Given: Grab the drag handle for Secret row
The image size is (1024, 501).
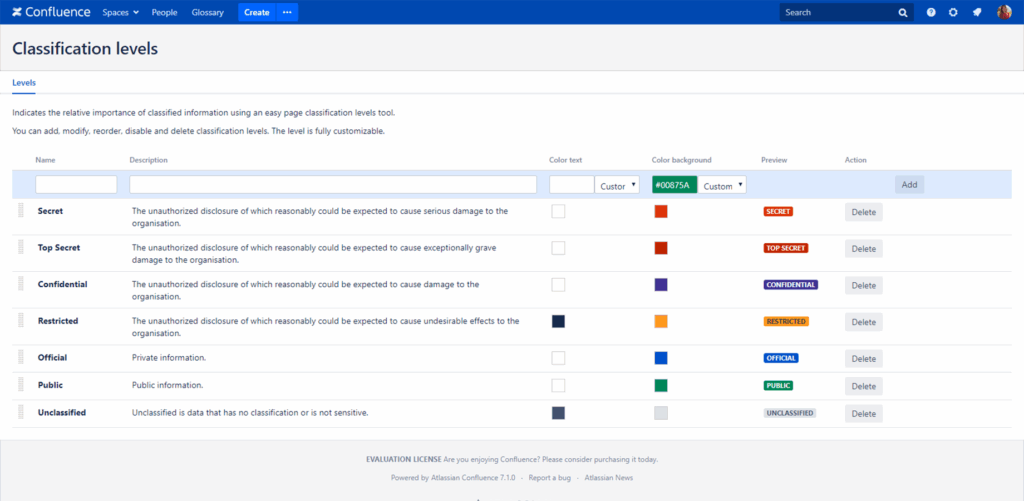Looking at the screenshot, I should coord(20,211).
